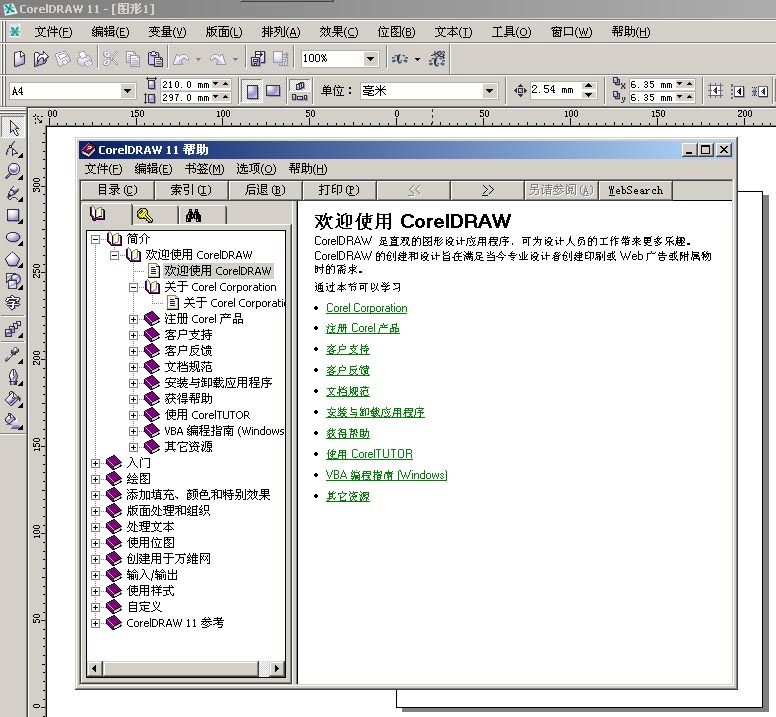Select the Shape tool in toolbox
The width and height of the screenshot is (776, 717).
click(x=13, y=149)
